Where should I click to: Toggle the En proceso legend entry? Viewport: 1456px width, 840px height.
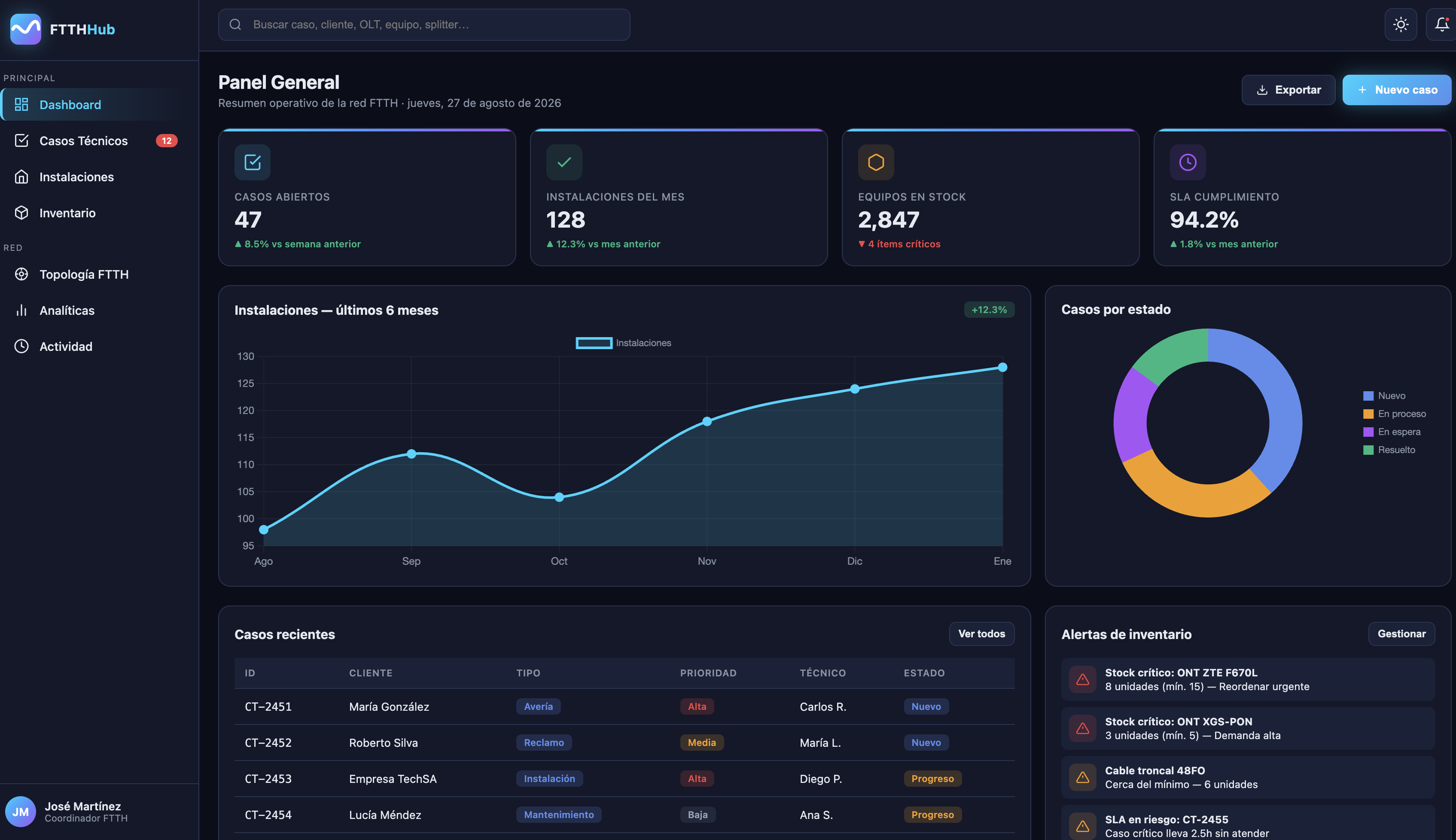coord(1394,414)
